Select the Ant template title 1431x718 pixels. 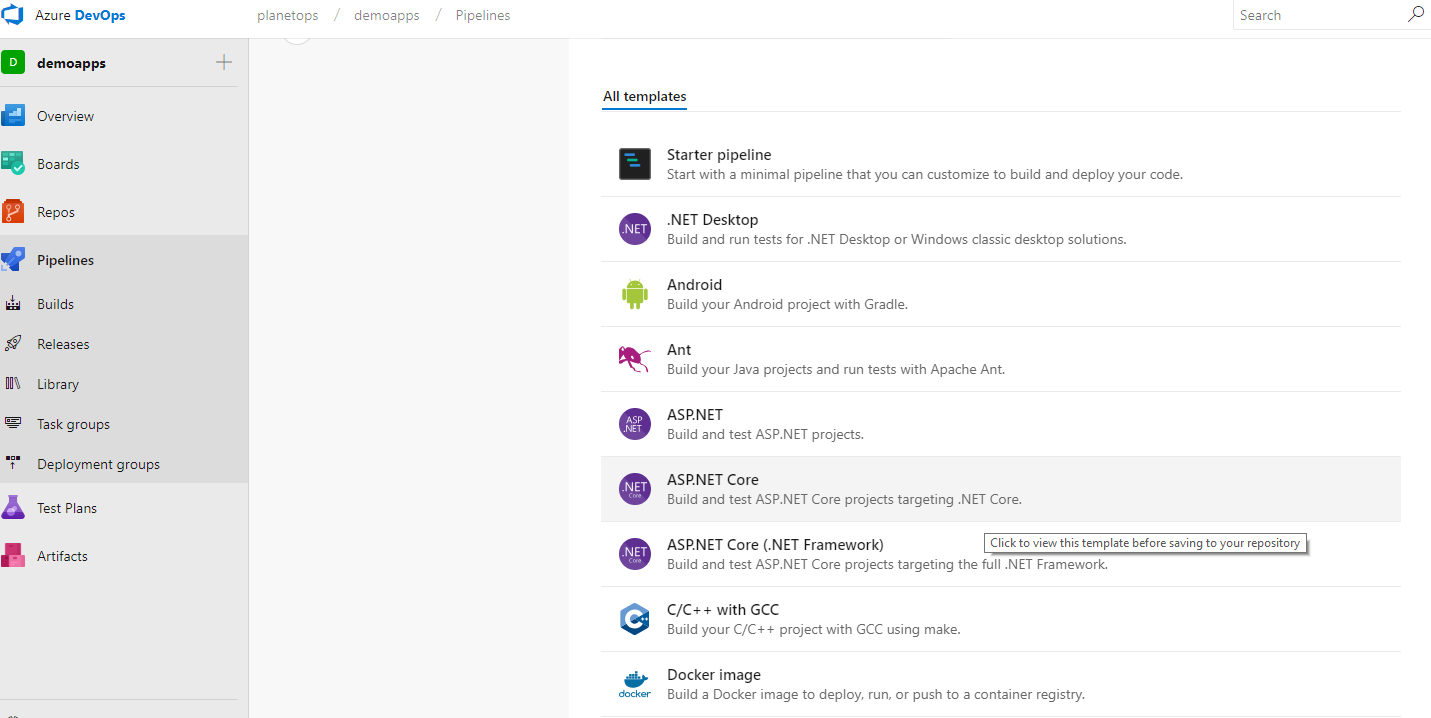(x=679, y=350)
